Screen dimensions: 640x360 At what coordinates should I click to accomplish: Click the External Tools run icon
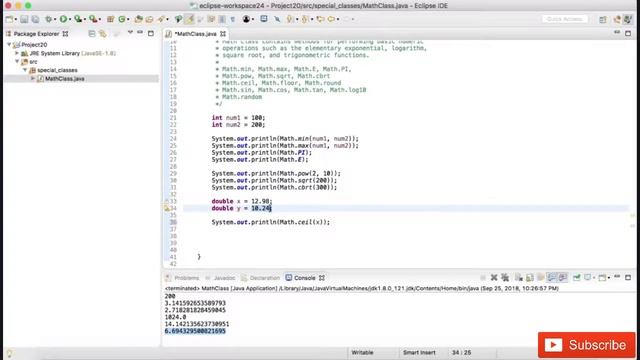tap(93, 19)
